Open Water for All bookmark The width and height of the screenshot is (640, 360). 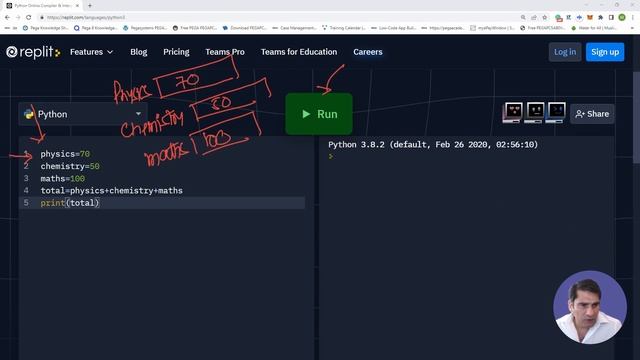point(594,28)
